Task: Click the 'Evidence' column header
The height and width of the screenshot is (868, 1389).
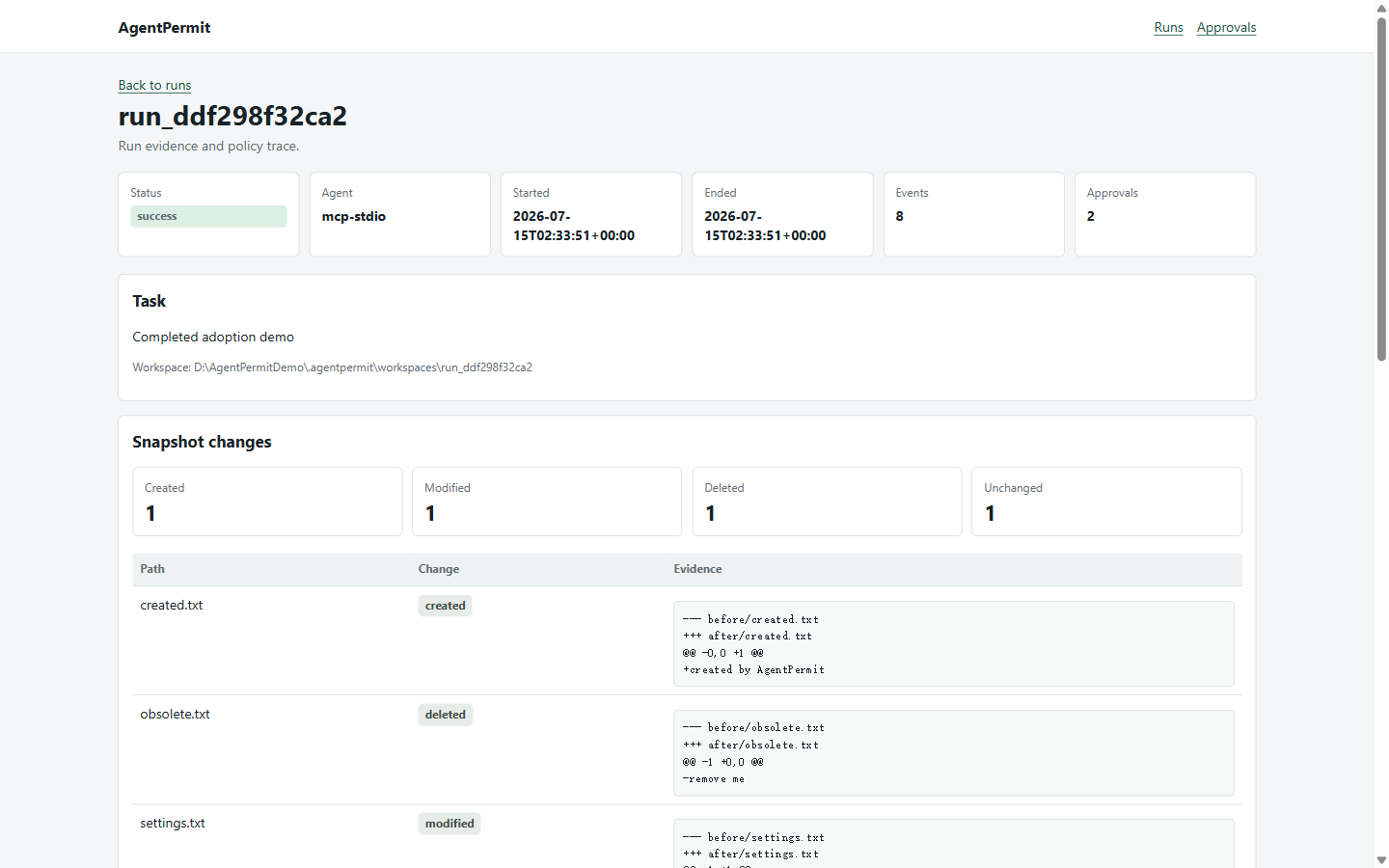Action: click(x=697, y=569)
